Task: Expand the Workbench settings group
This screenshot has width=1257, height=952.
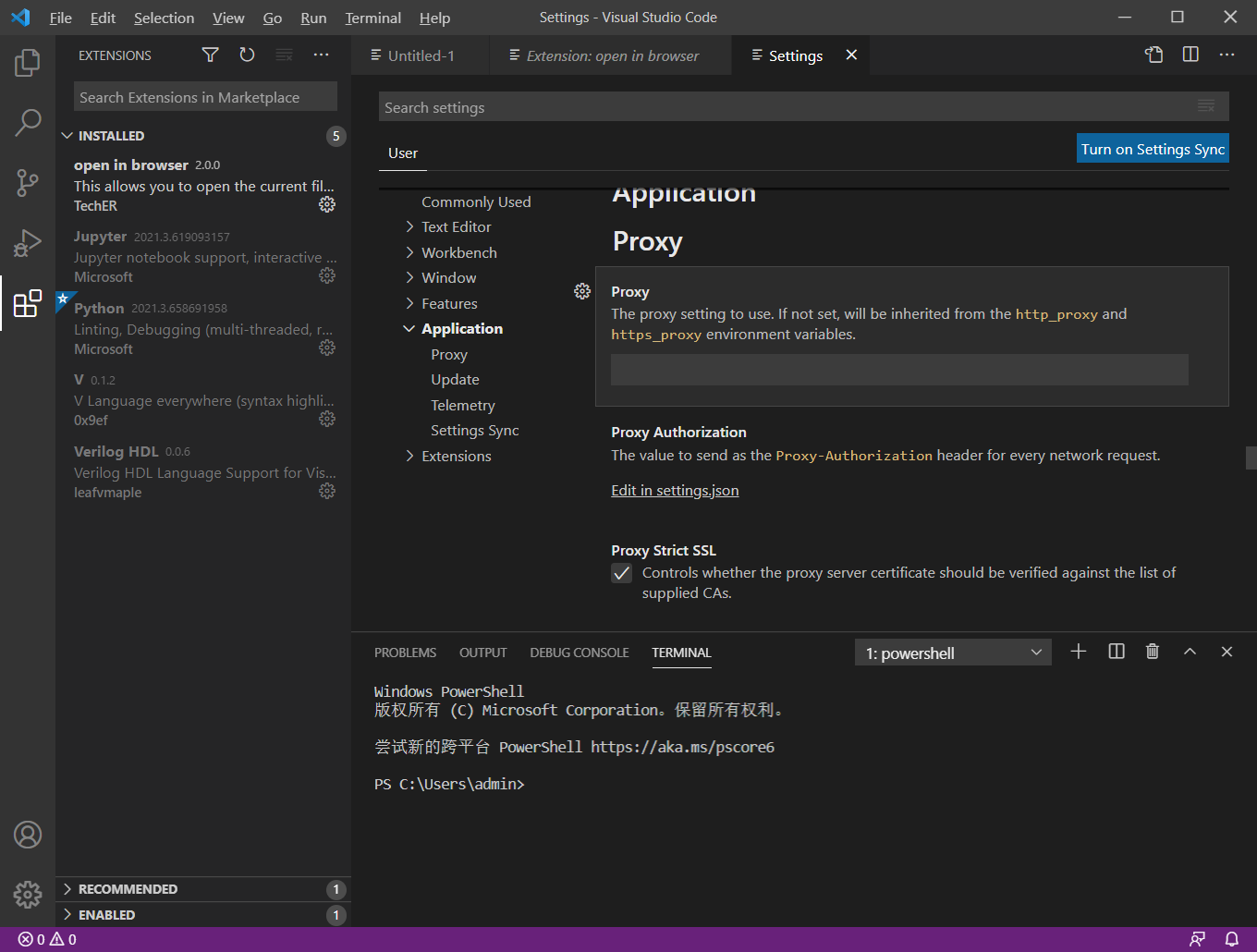Action: [409, 252]
